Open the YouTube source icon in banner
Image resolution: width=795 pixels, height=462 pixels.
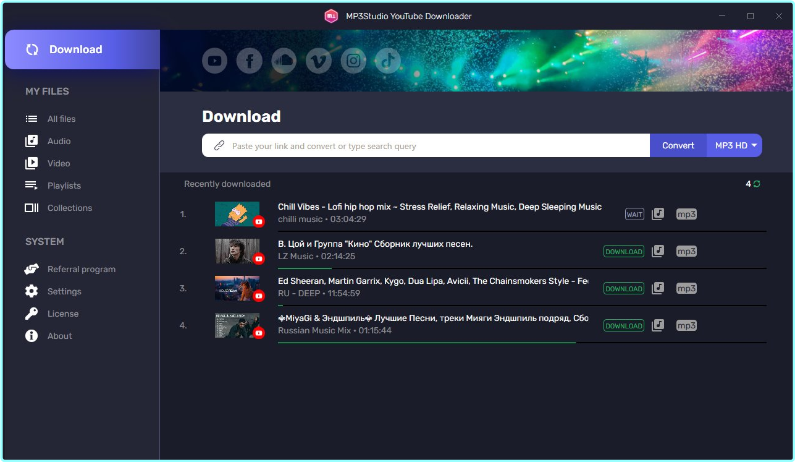(x=214, y=61)
